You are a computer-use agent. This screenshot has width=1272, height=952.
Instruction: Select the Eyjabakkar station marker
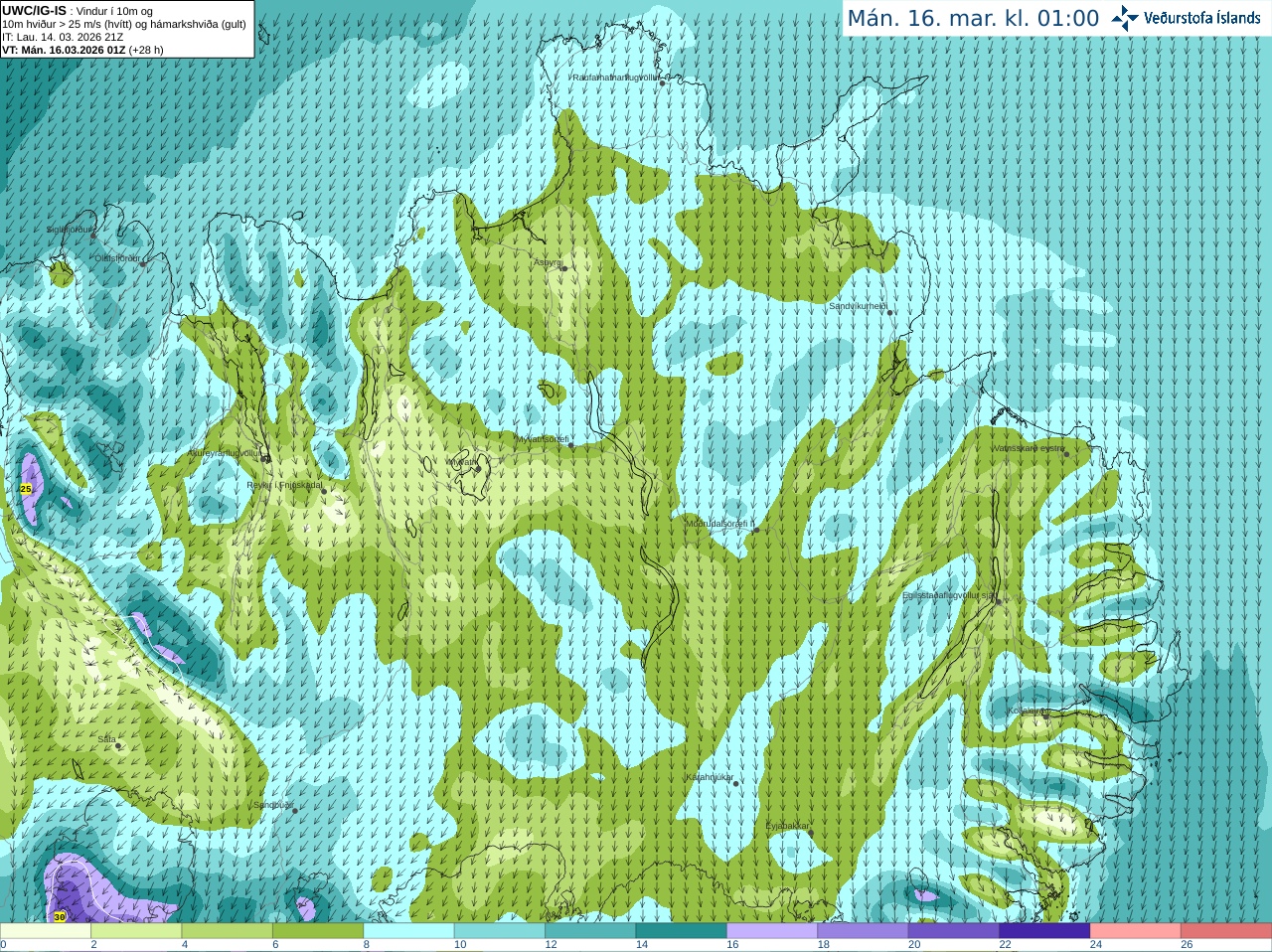(x=811, y=832)
